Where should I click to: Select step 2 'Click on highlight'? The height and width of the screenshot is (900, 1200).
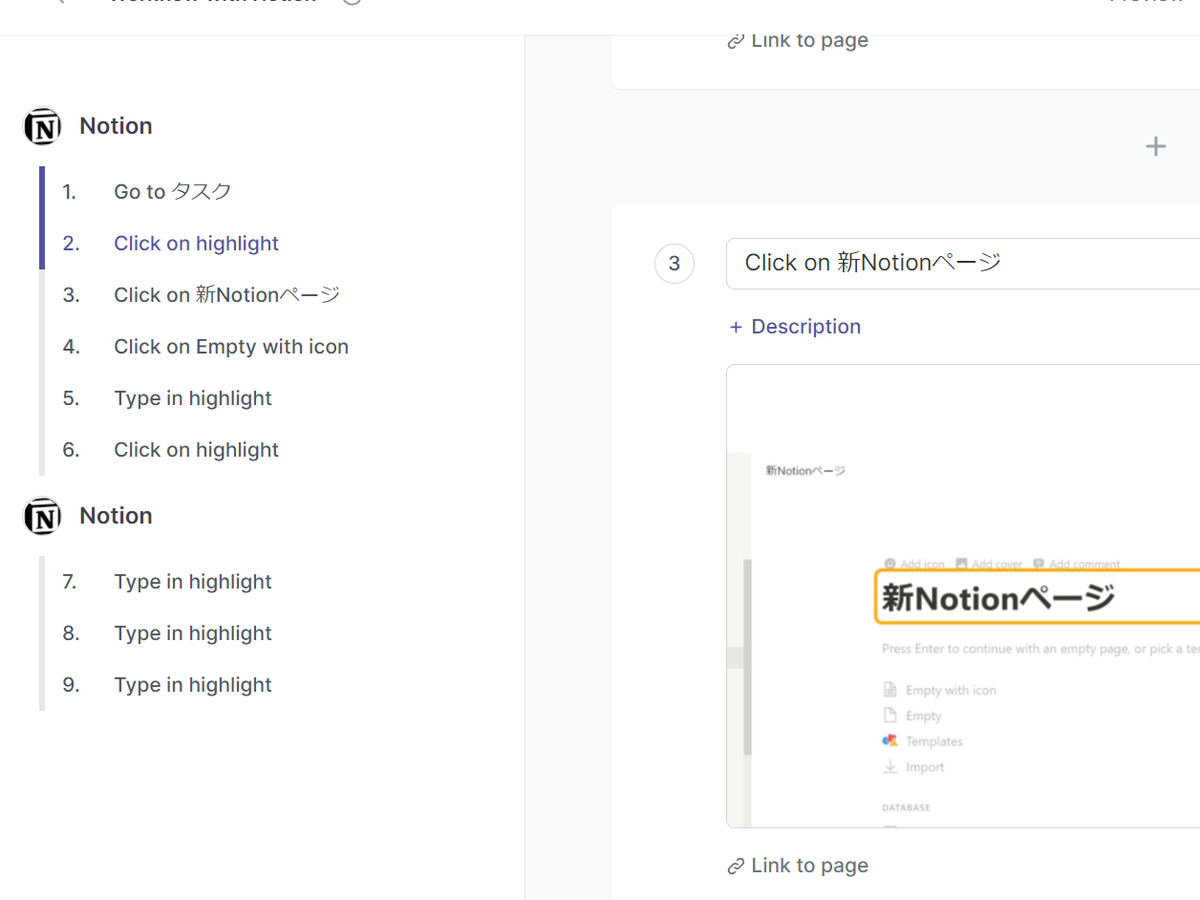(x=196, y=244)
